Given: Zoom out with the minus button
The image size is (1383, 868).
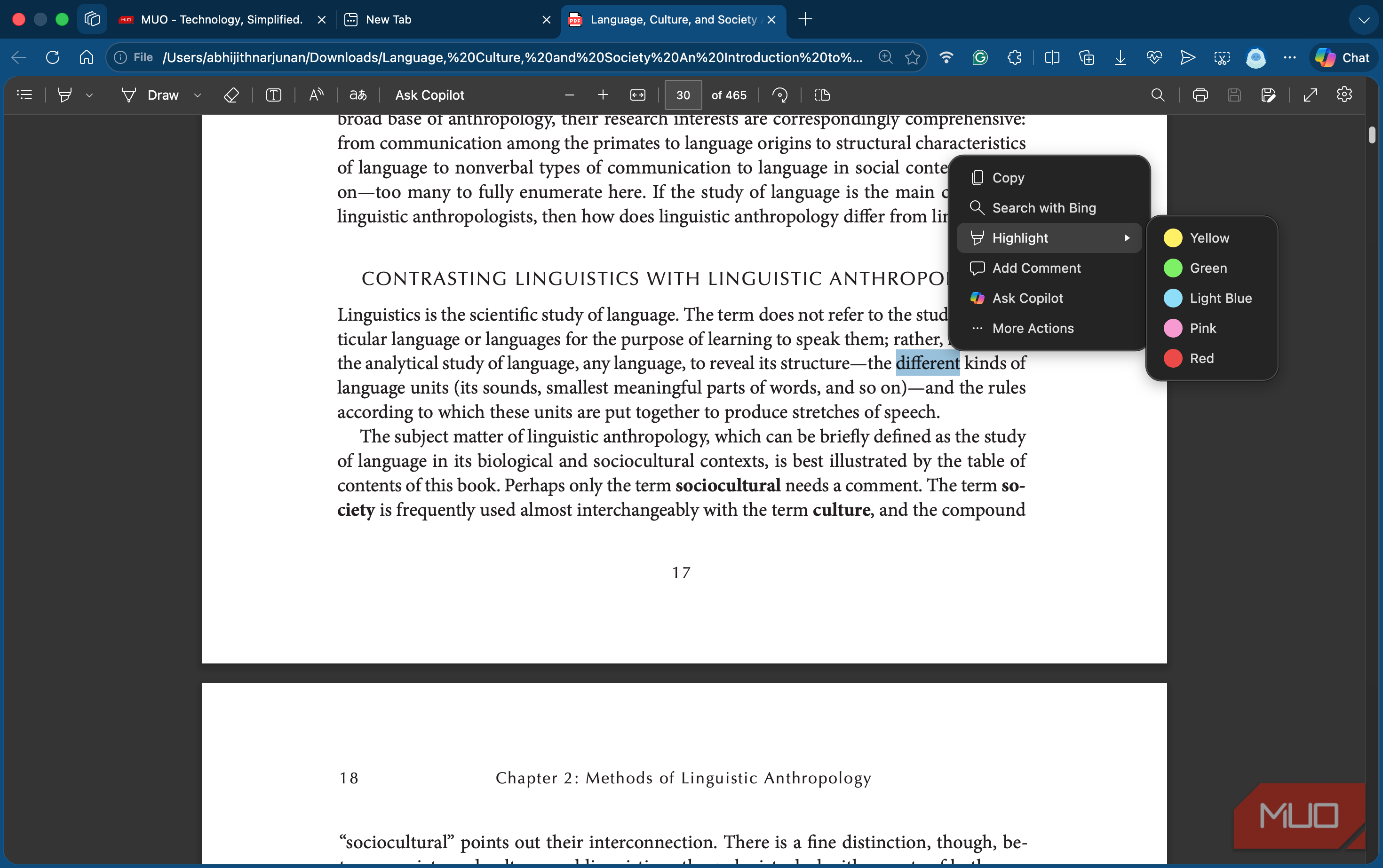Looking at the screenshot, I should 570,95.
